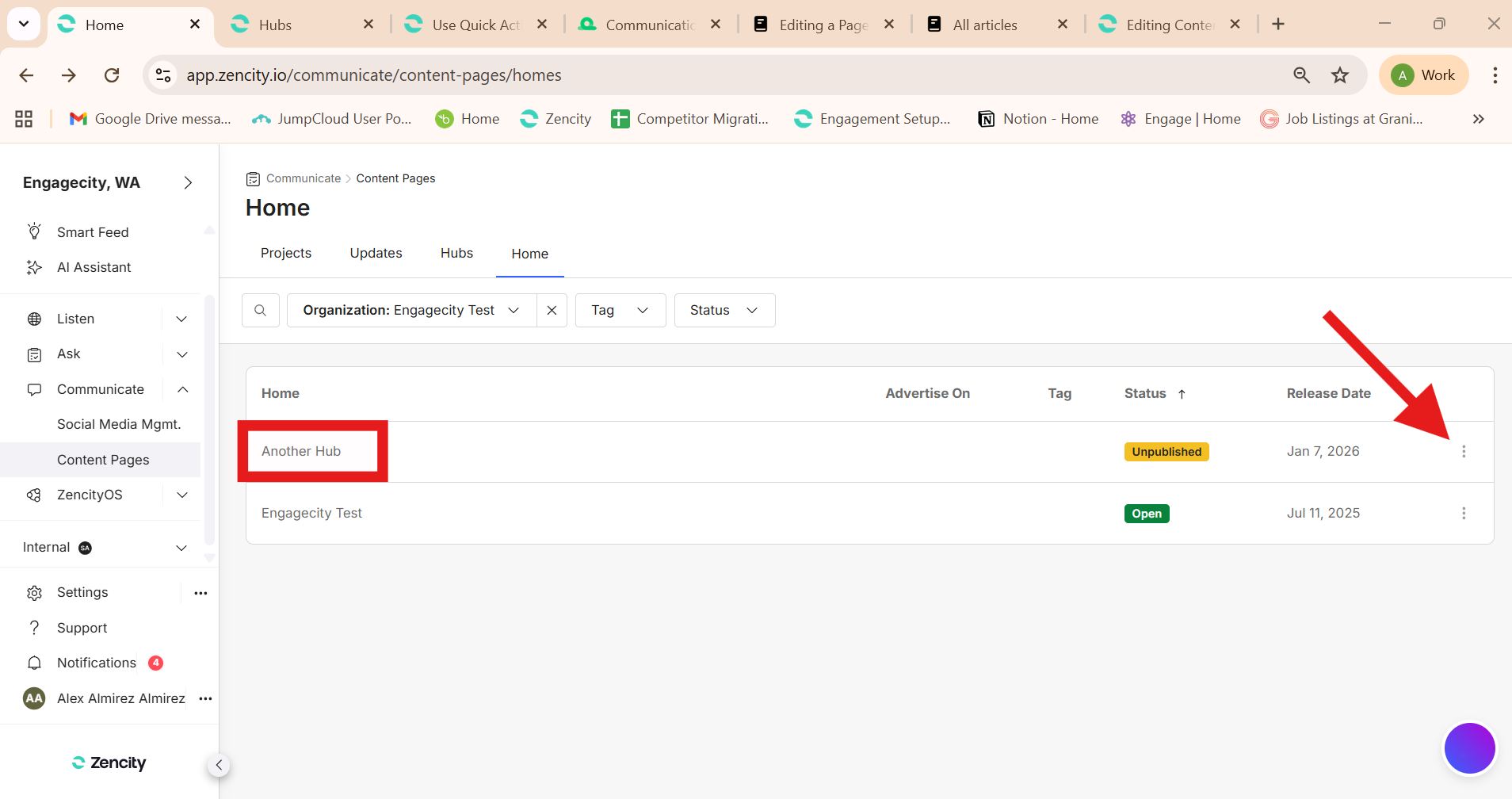Screen dimensions: 1512x799
Task: Clear the Organization: Engagecity Test filter
Action: (552, 311)
